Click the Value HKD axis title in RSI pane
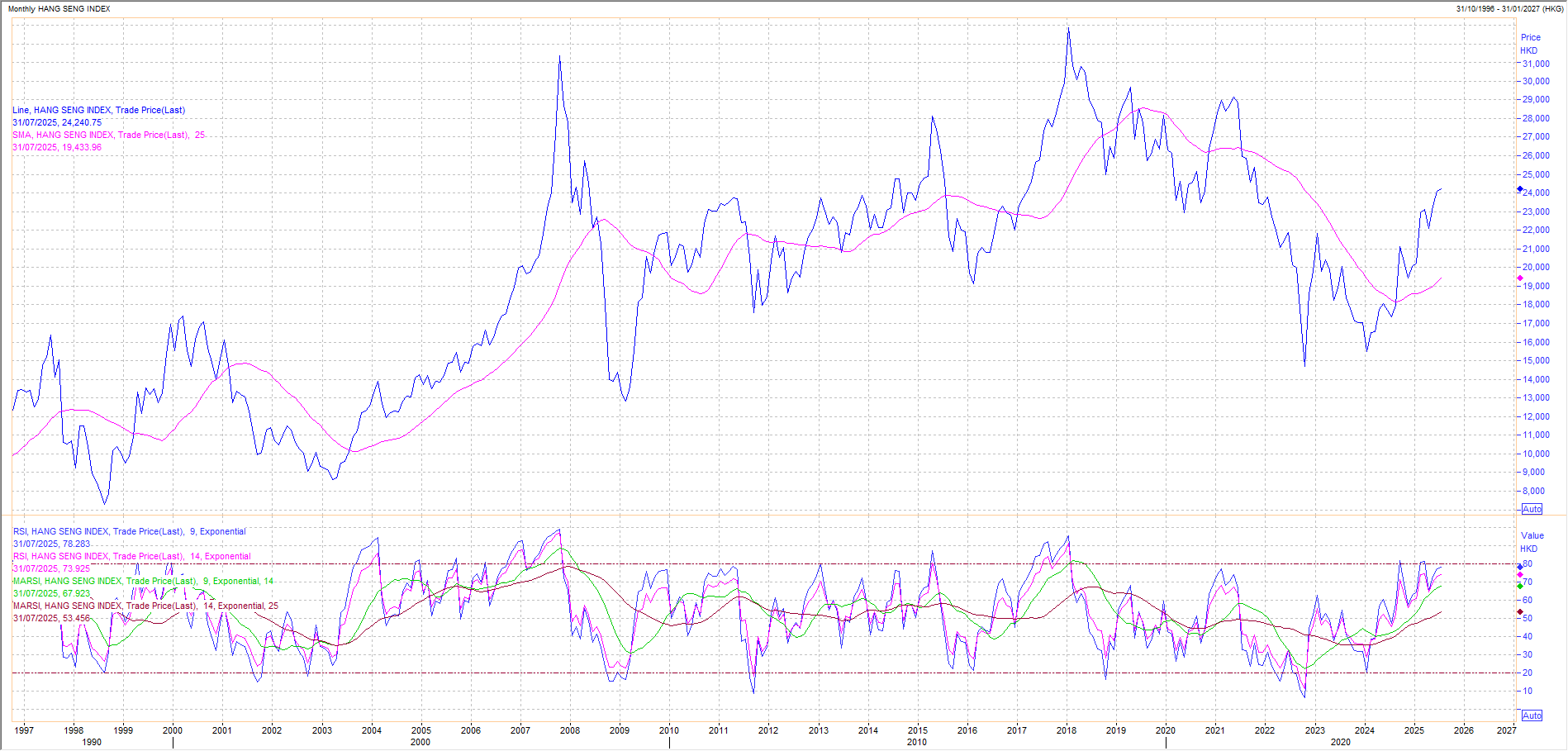The image size is (1568, 751). [x=1532, y=542]
